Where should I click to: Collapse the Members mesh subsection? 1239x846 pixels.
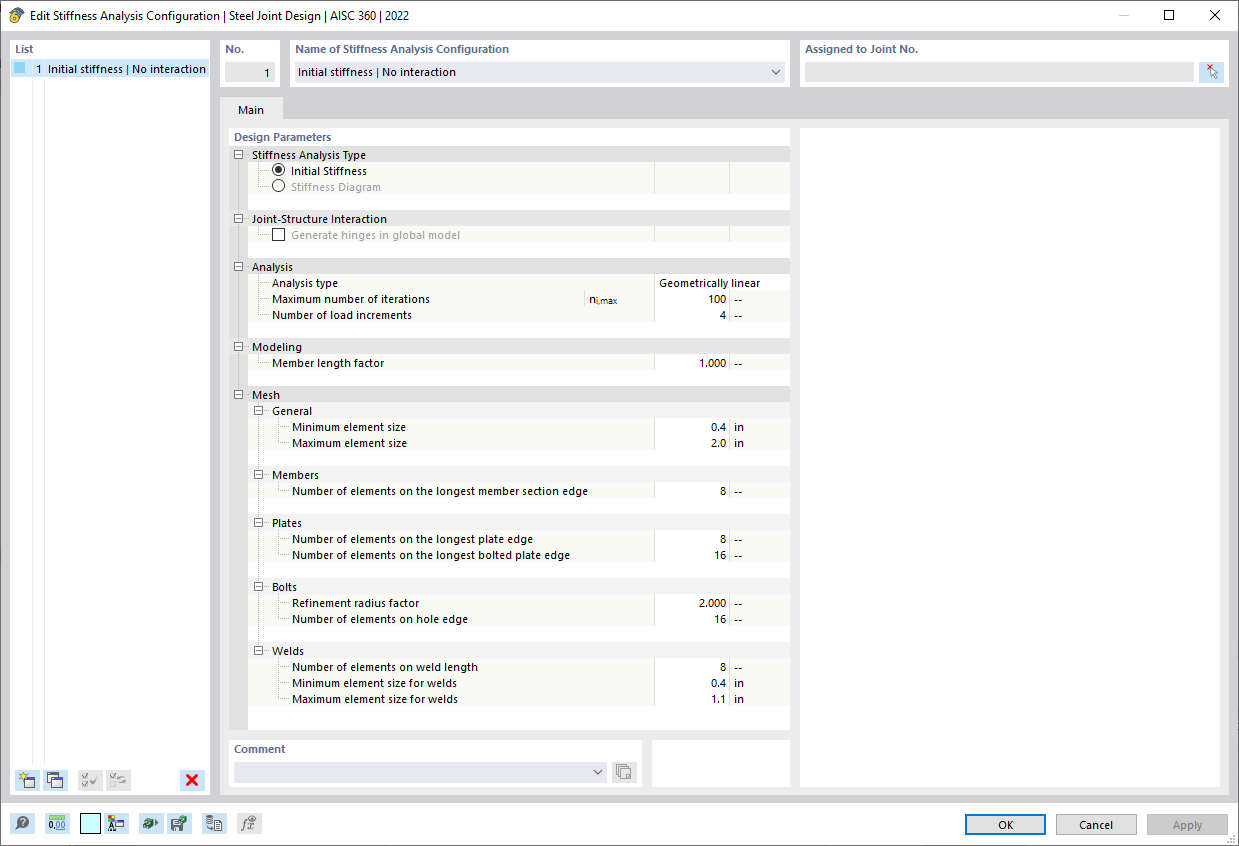click(258, 475)
